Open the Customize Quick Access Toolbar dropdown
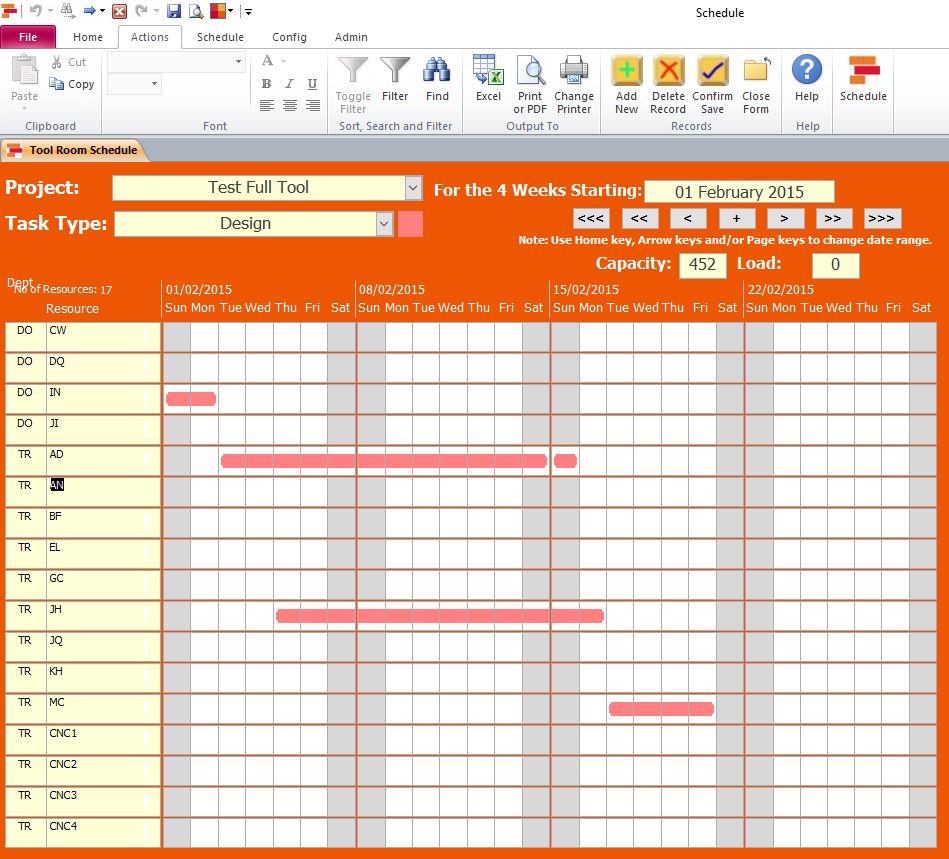This screenshot has width=949, height=859. point(248,12)
